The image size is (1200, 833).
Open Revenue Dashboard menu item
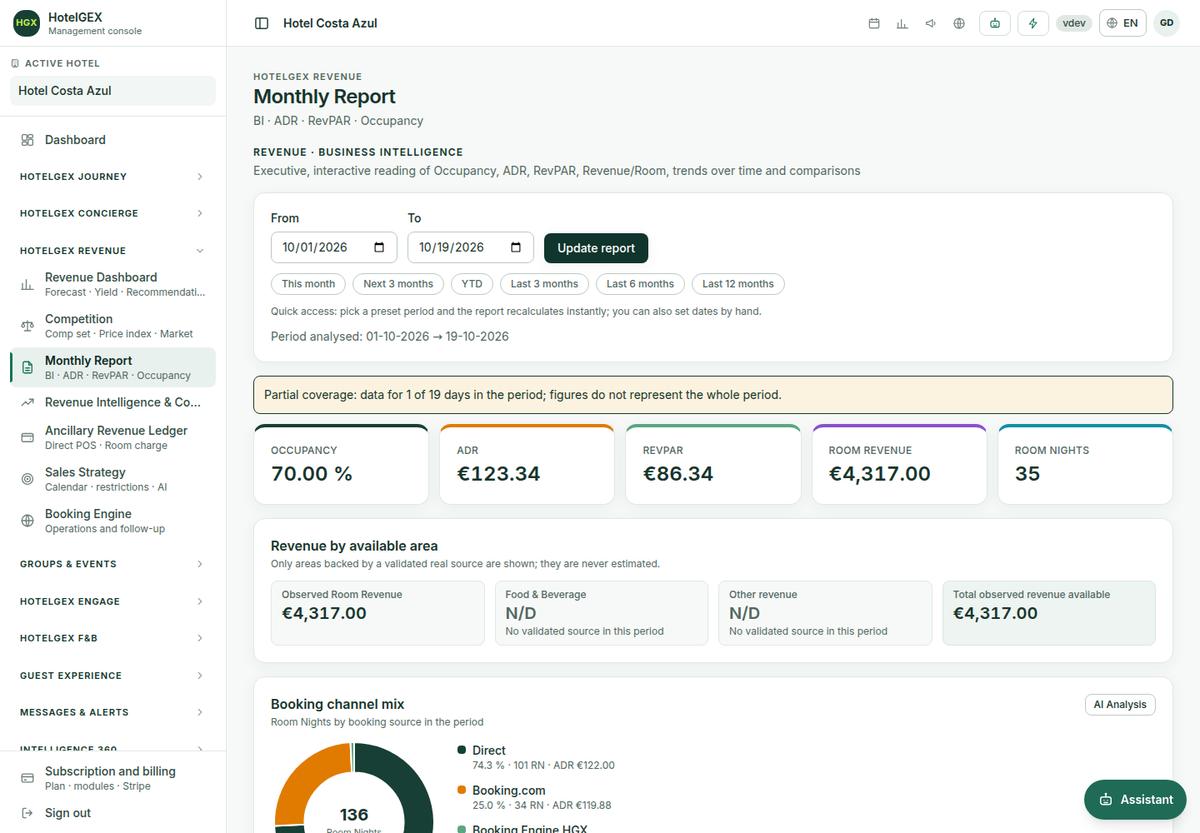point(113,284)
